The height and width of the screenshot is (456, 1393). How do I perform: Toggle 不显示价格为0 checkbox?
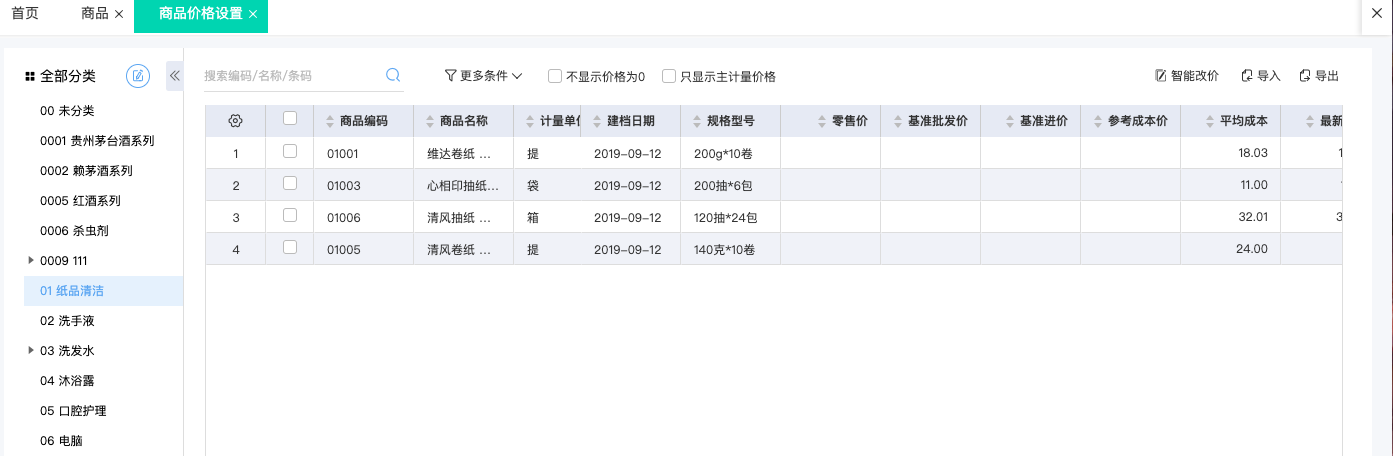(x=554, y=76)
